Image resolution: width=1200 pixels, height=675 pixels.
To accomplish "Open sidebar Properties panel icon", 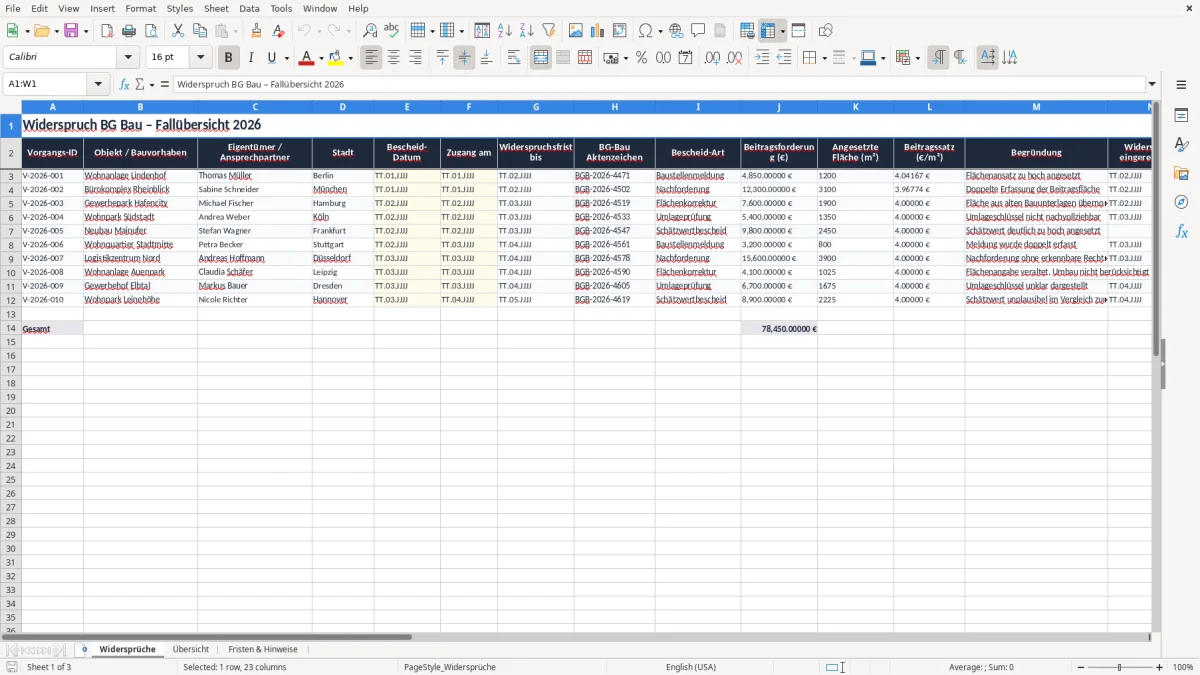I will (x=1181, y=115).
